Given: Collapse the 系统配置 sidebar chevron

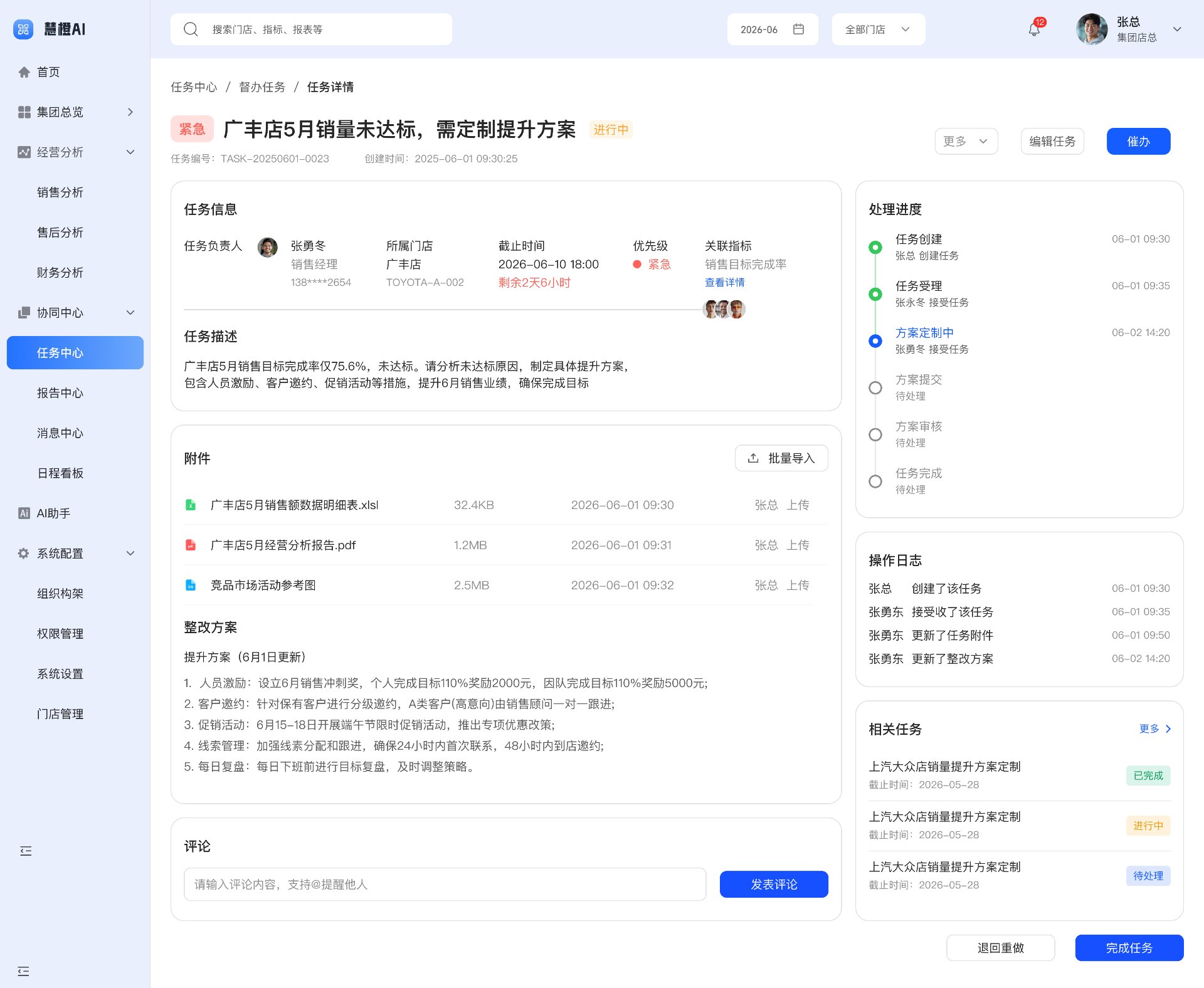Looking at the screenshot, I should (x=130, y=554).
